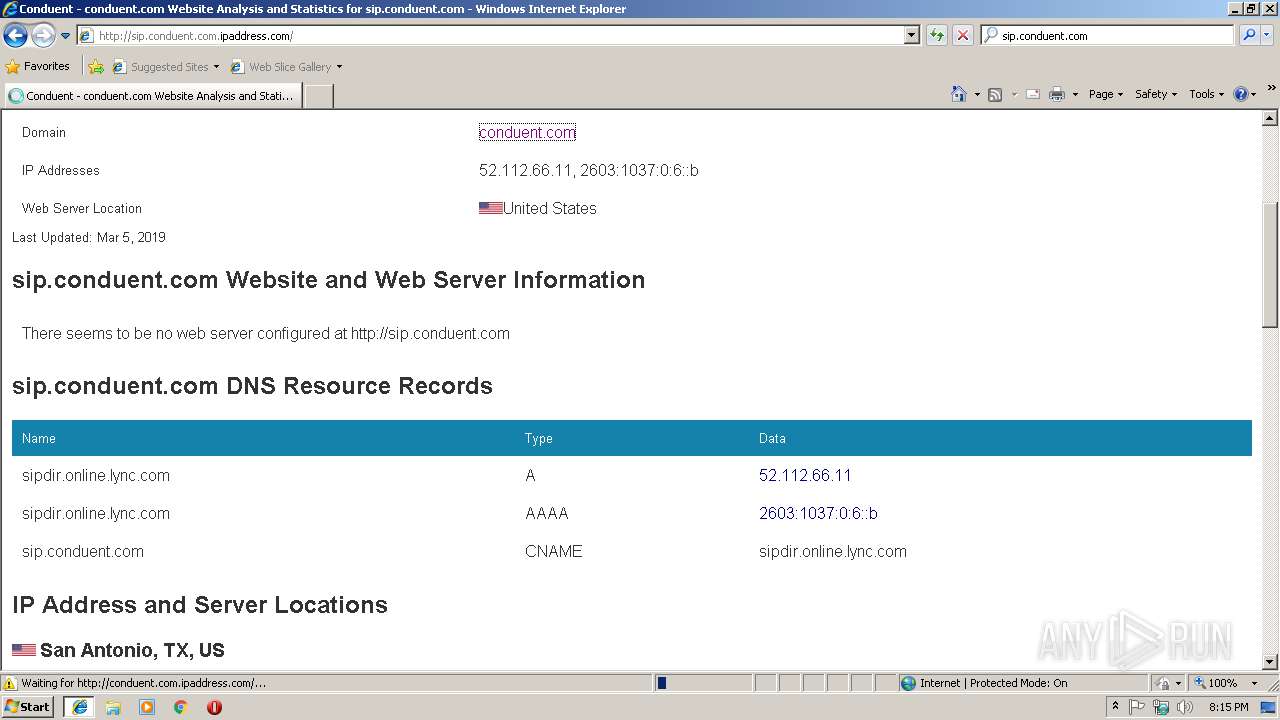Image resolution: width=1280 pixels, height=720 pixels.
Task: Open the Windows Start menu
Action: (x=28, y=707)
